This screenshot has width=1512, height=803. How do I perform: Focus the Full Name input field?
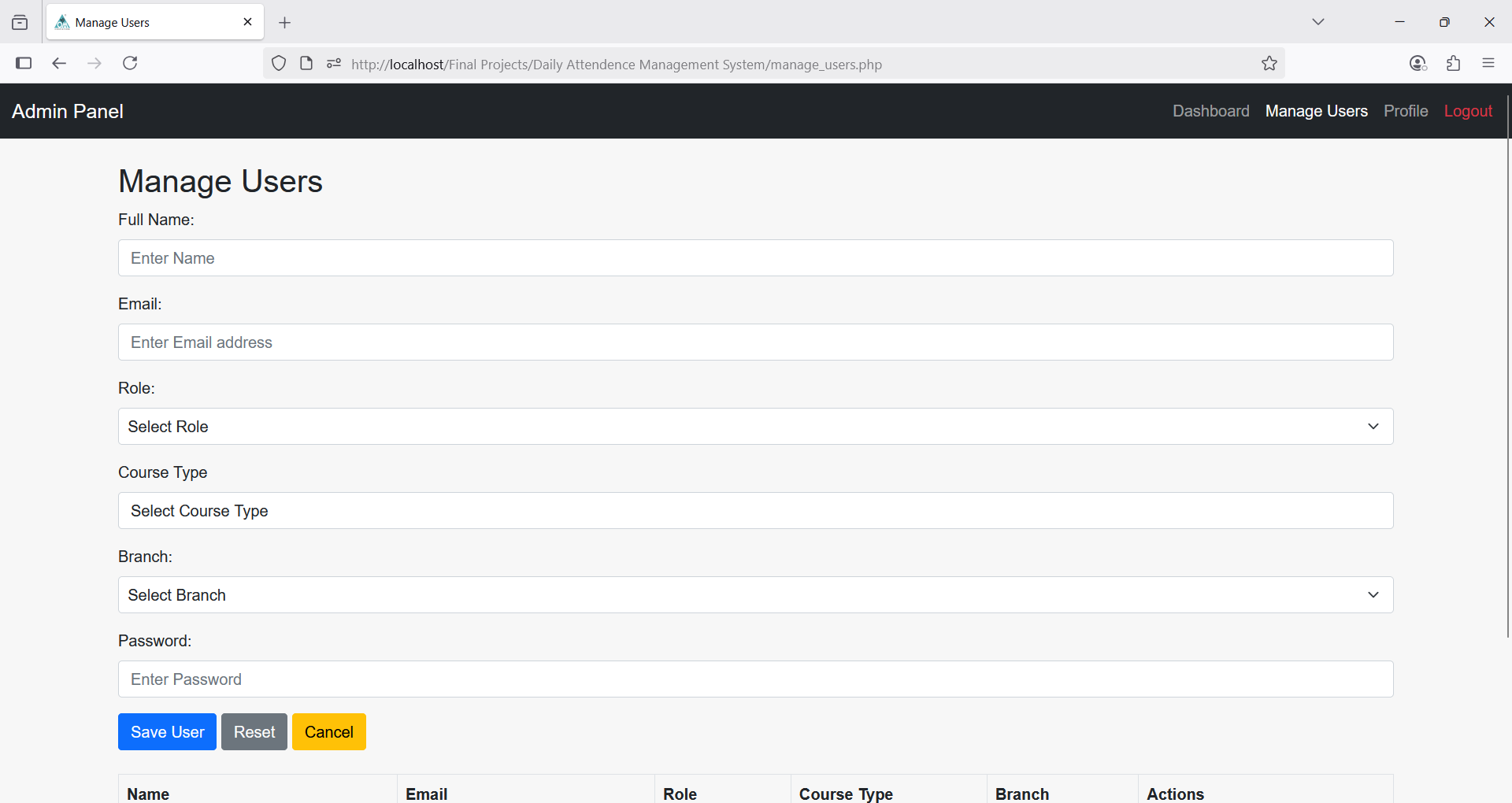tap(755, 258)
